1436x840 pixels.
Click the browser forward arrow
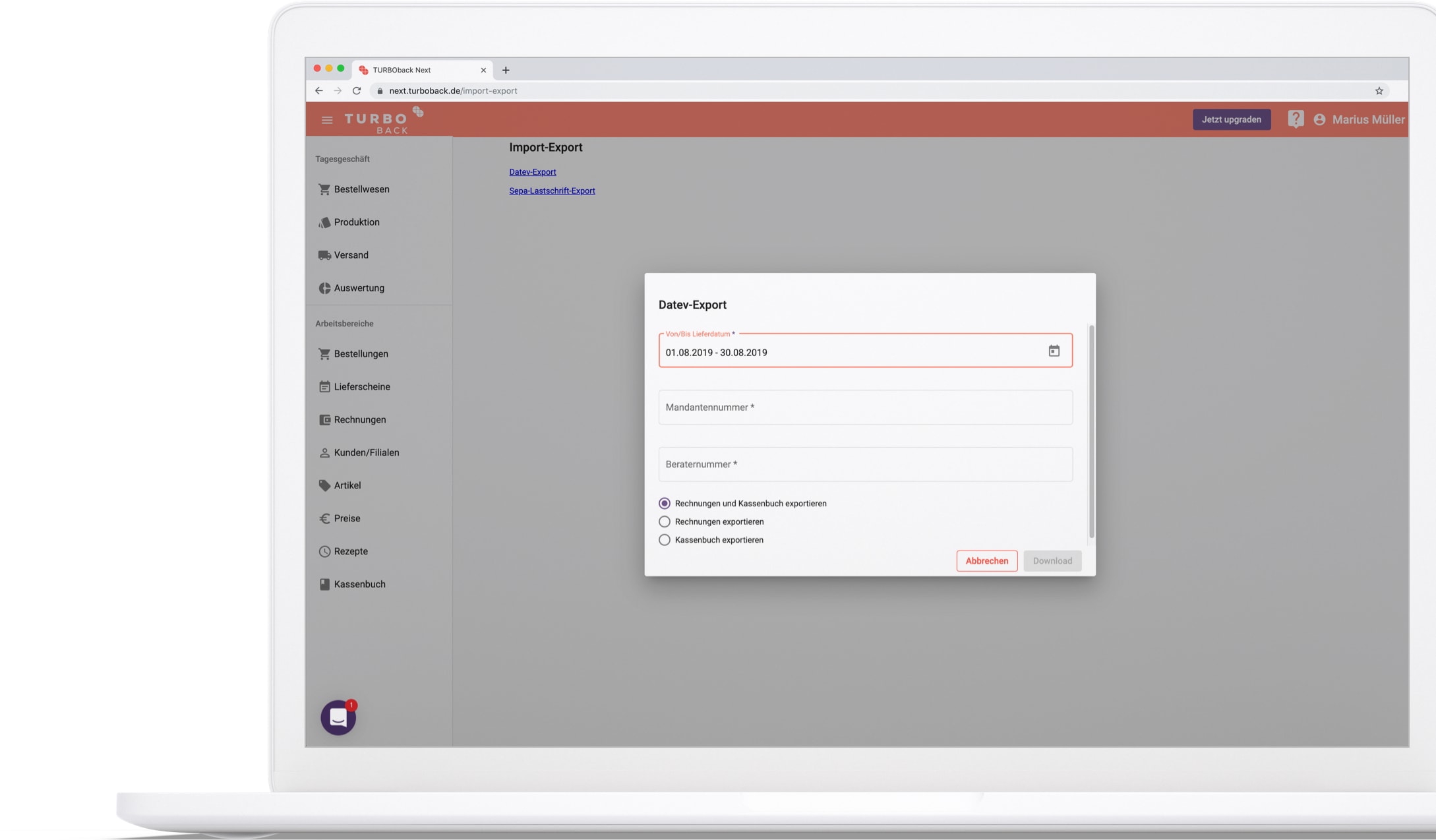click(338, 91)
